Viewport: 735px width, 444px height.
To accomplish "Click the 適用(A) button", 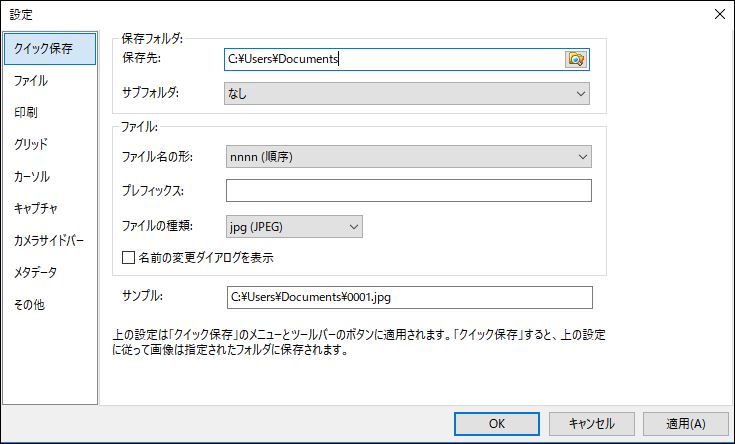I will click(686, 424).
